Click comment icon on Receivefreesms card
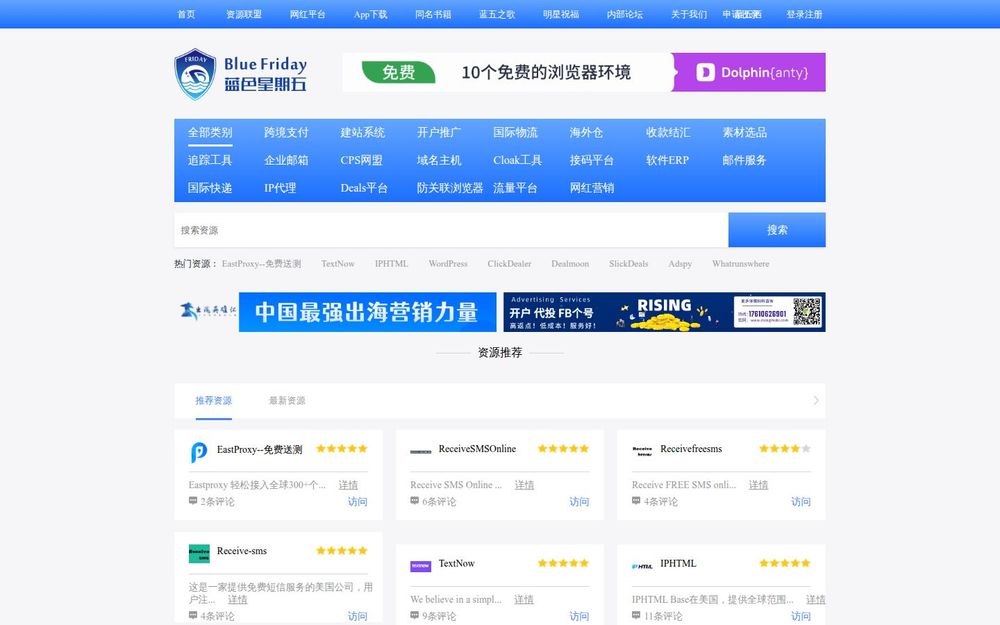Image resolution: width=1000 pixels, height=625 pixels. click(x=636, y=501)
